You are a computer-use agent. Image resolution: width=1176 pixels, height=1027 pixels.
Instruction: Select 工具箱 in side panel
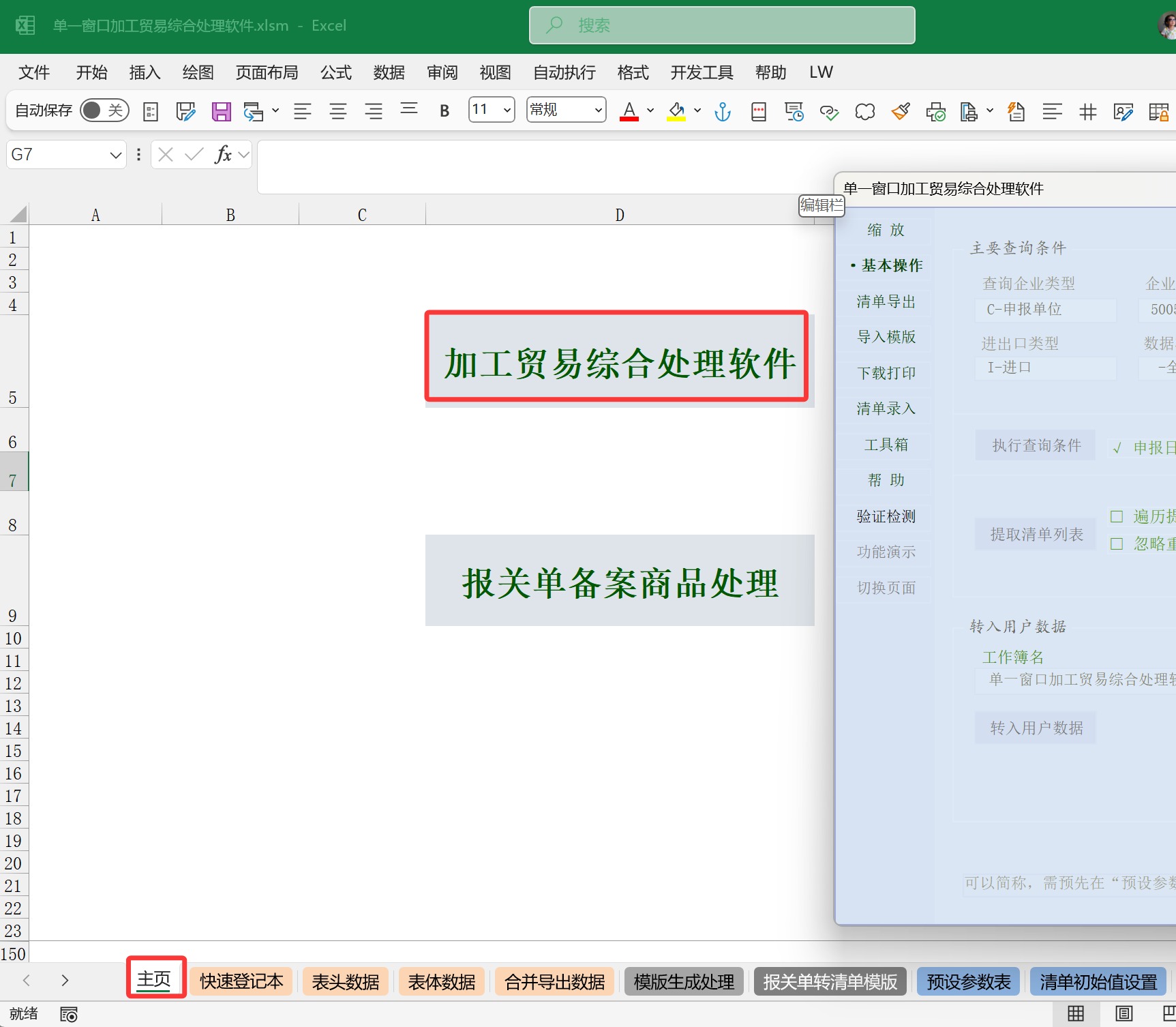pyautogui.click(x=886, y=445)
